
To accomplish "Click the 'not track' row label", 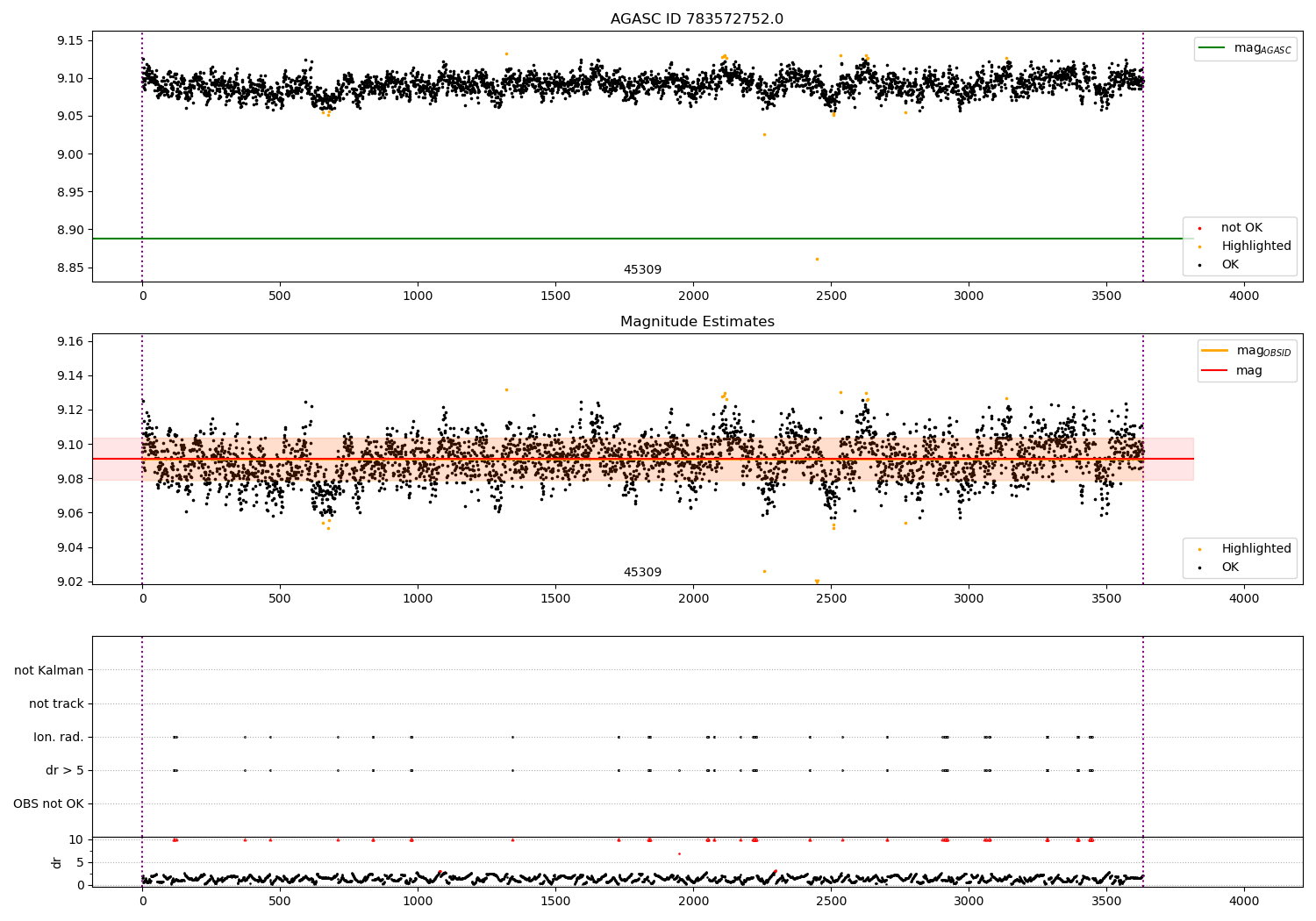I will [x=56, y=704].
